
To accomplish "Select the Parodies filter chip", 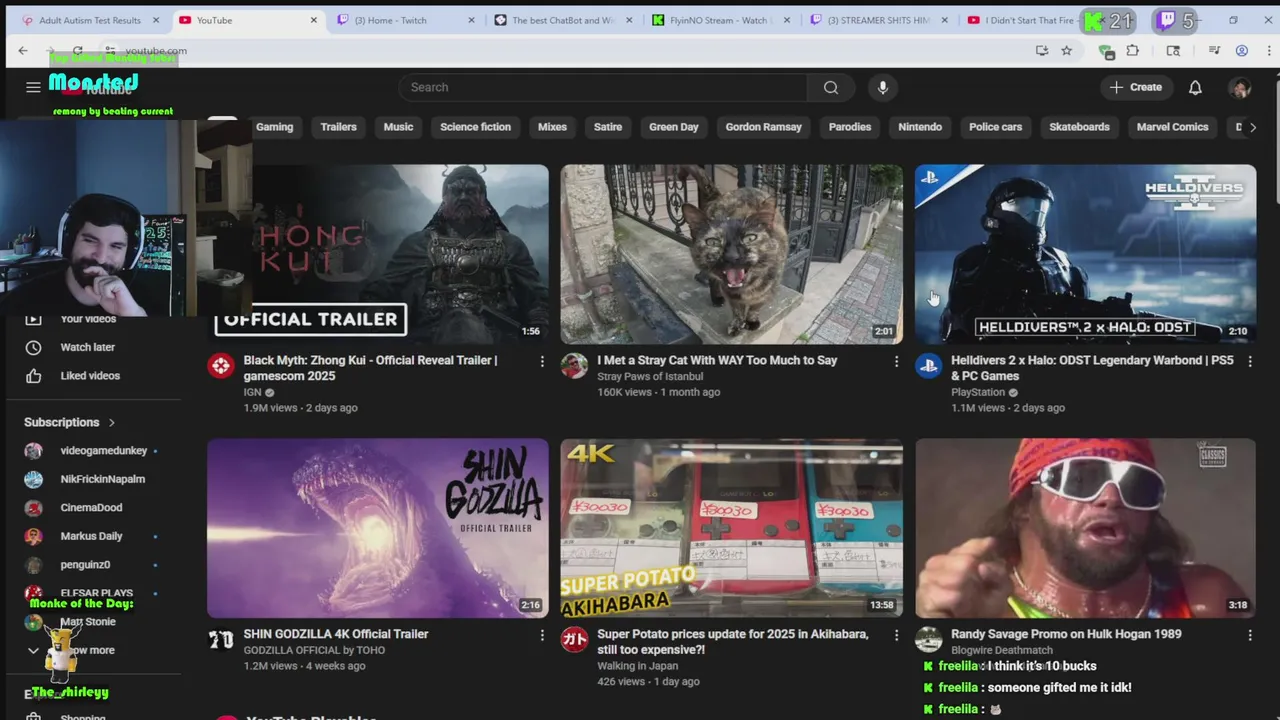I will click(x=850, y=127).
